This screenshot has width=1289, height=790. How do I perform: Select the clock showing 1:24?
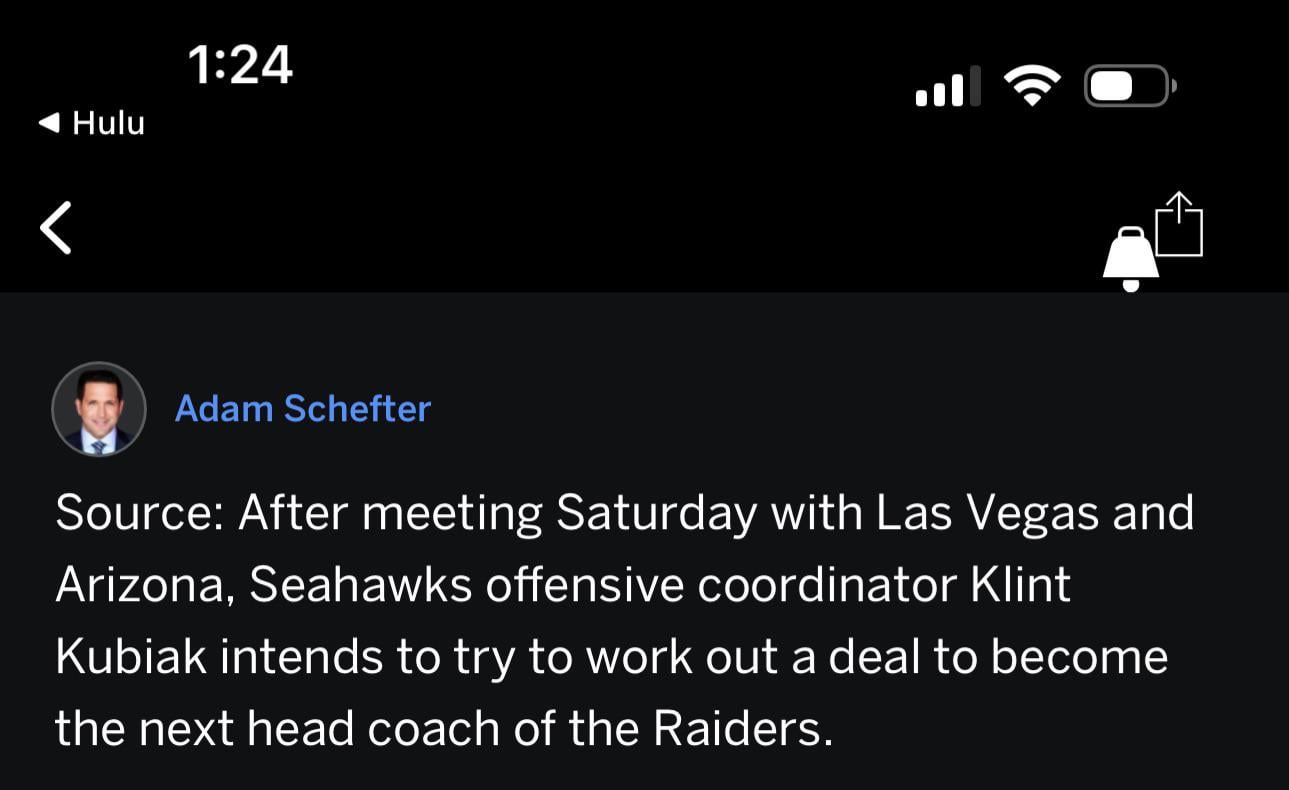[x=240, y=64]
